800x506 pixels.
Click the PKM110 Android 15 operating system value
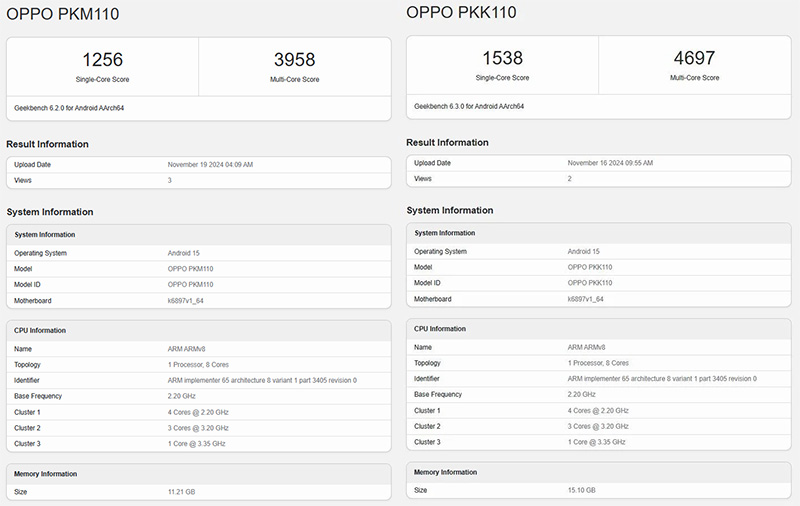click(184, 254)
